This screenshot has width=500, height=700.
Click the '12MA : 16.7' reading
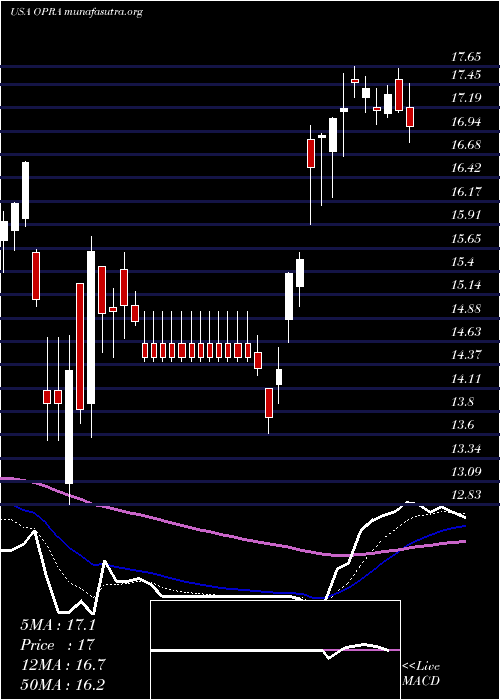click(x=63, y=665)
